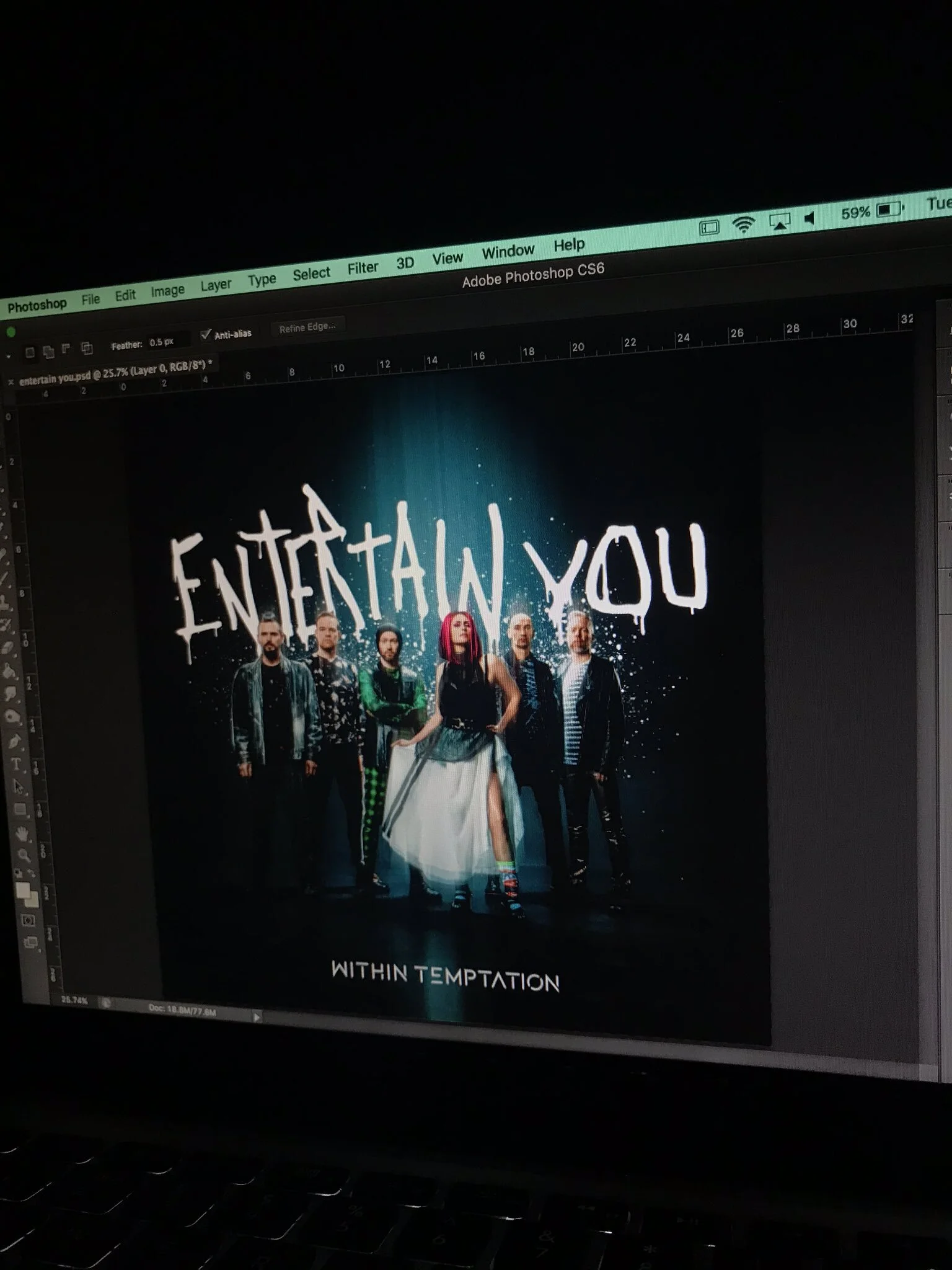Open the Image menu
The height and width of the screenshot is (1270, 952).
(167, 290)
